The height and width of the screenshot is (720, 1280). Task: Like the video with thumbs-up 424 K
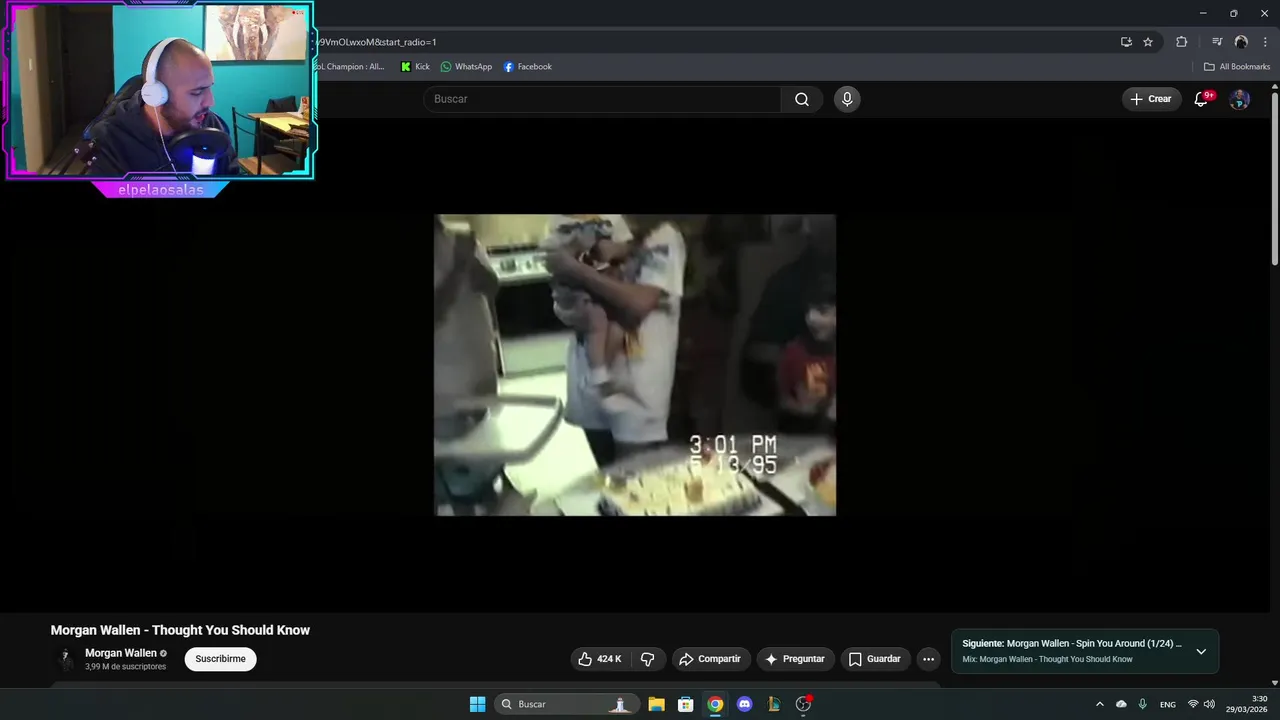[x=599, y=659]
